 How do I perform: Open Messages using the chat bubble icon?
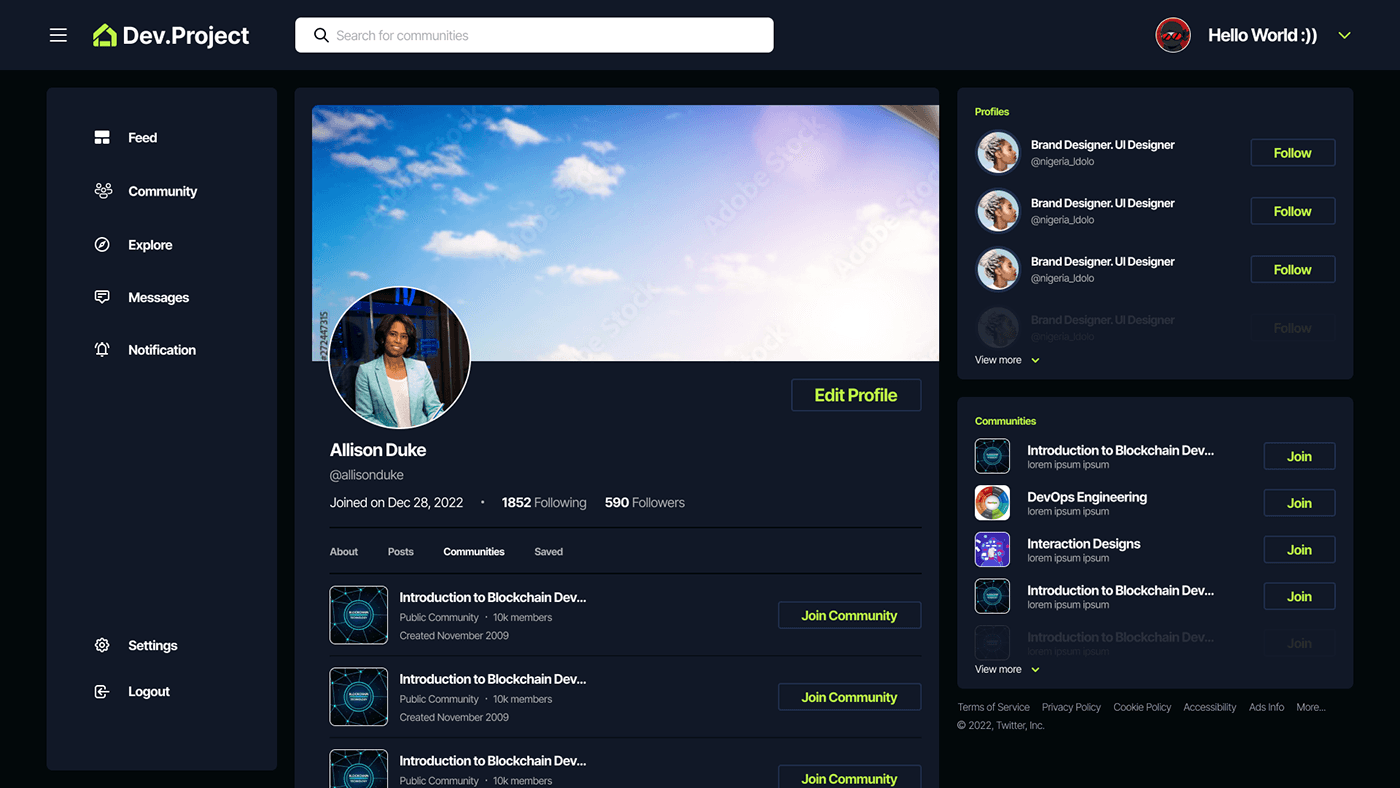pos(102,297)
